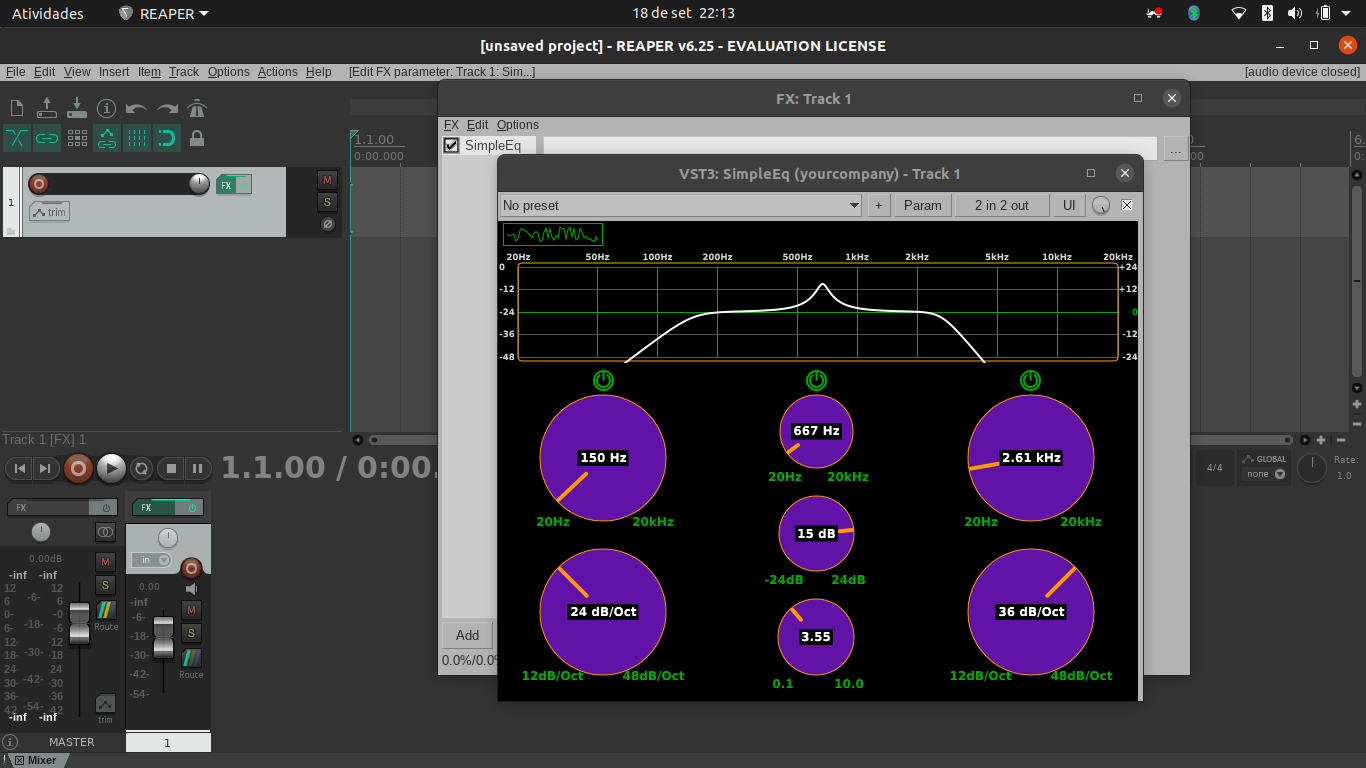1366x768 pixels.
Task: Go to project start transport button
Action: pos(19,468)
